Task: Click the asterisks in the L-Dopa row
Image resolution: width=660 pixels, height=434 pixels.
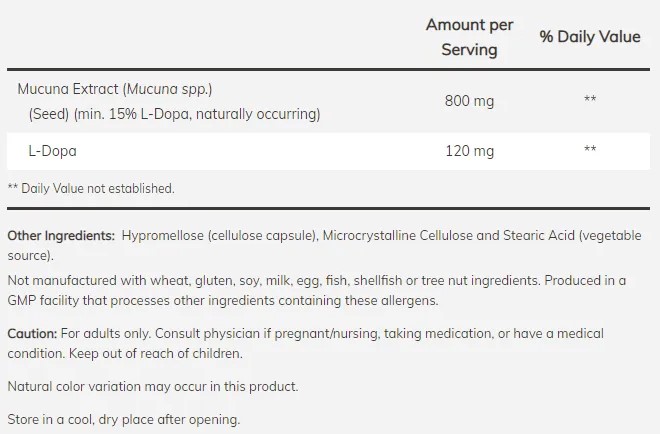Action: (590, 151)
